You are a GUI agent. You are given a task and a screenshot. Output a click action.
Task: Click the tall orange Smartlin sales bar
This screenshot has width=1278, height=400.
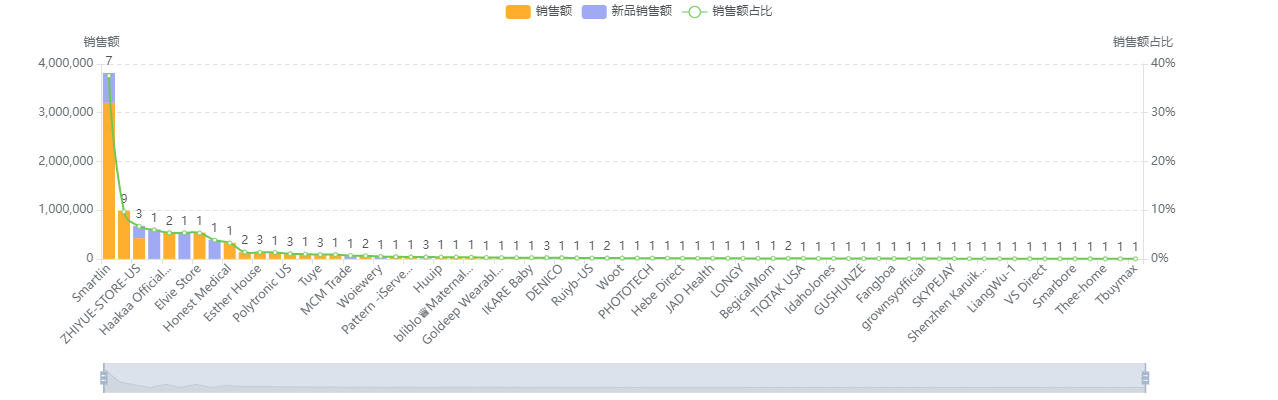pos(108,180)
